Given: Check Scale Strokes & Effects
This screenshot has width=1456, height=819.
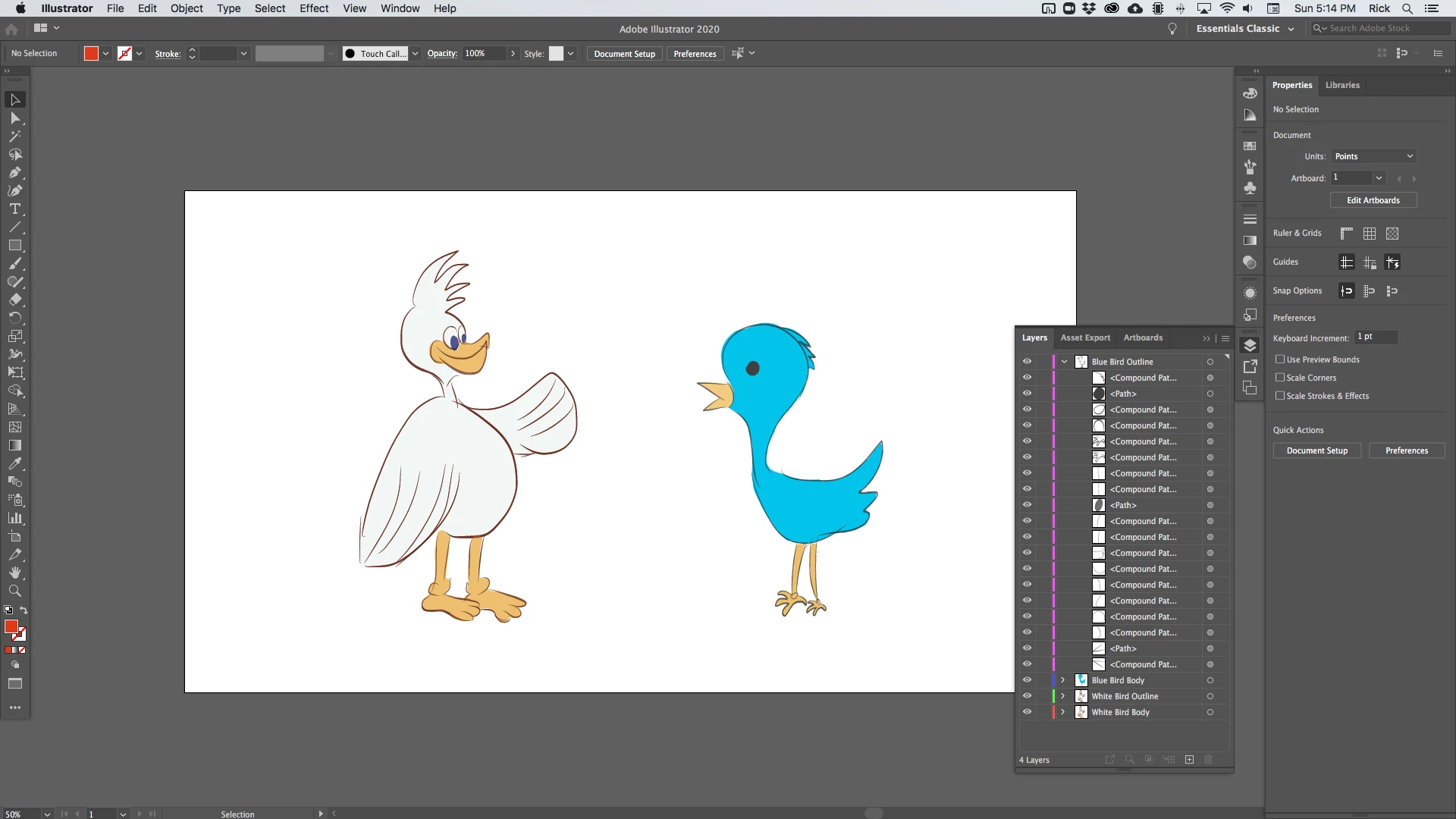Looking at the screenshot, I should click(1280, 396).
